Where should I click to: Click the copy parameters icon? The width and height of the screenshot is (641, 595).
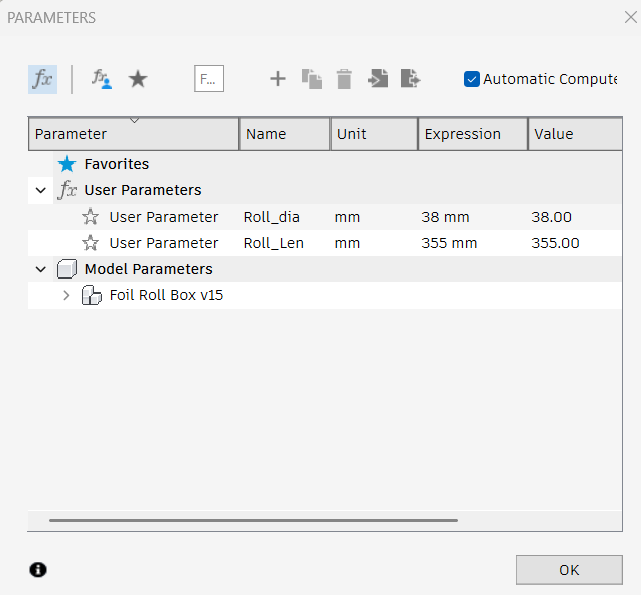click(x=312, y=79)
